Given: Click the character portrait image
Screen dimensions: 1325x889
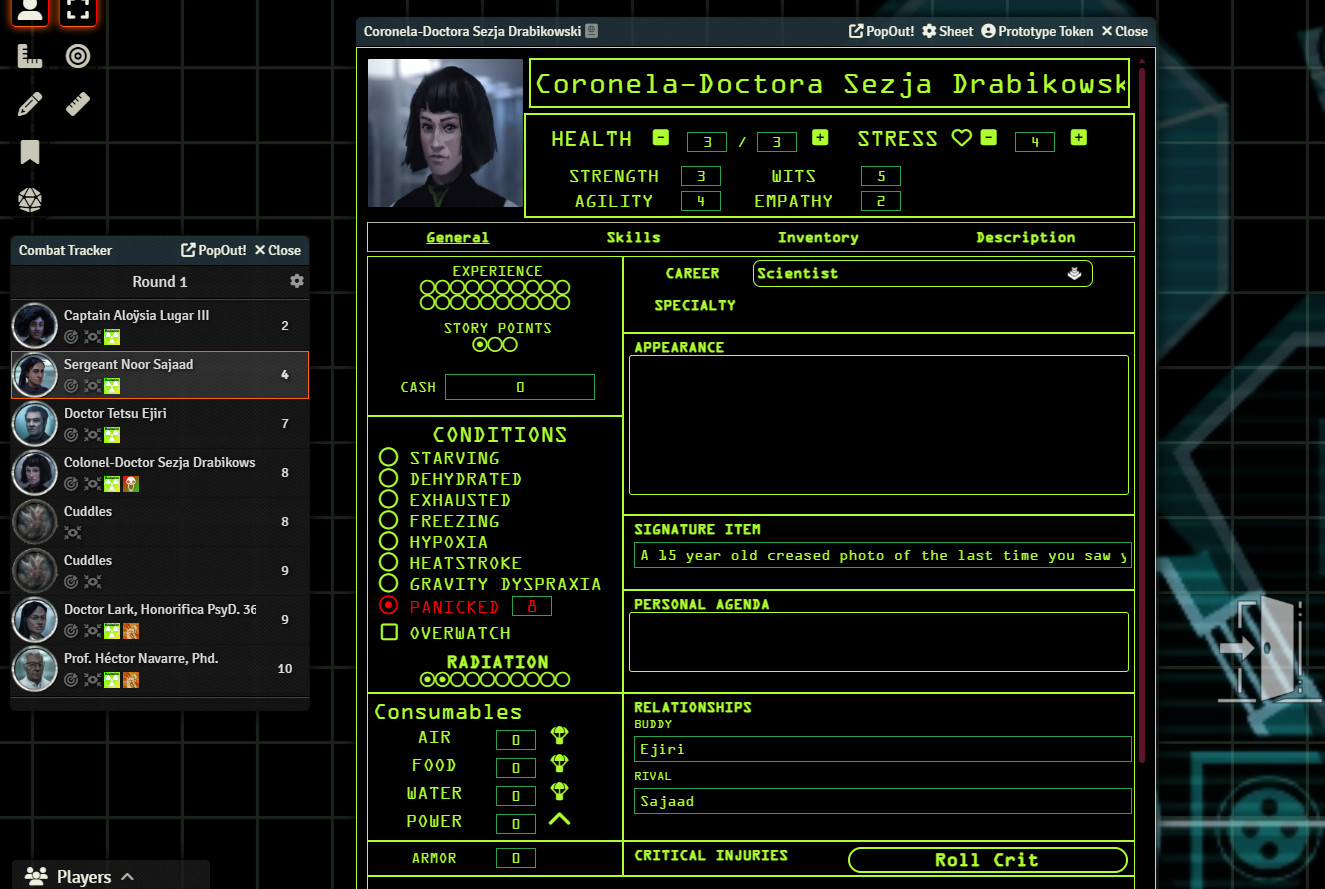Looking at the screenshot, I should click(445, 133).
